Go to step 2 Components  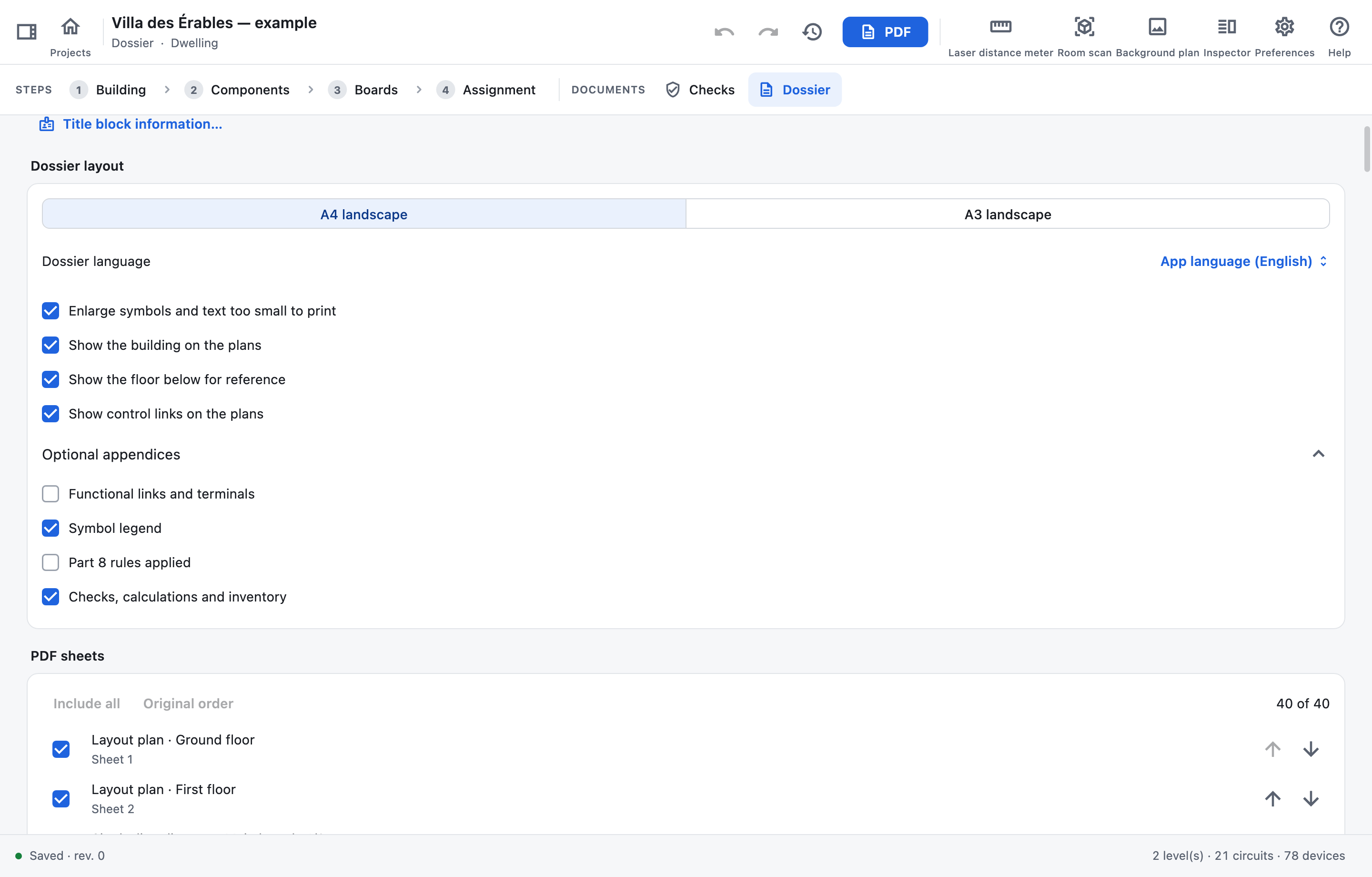coord(237,90)
